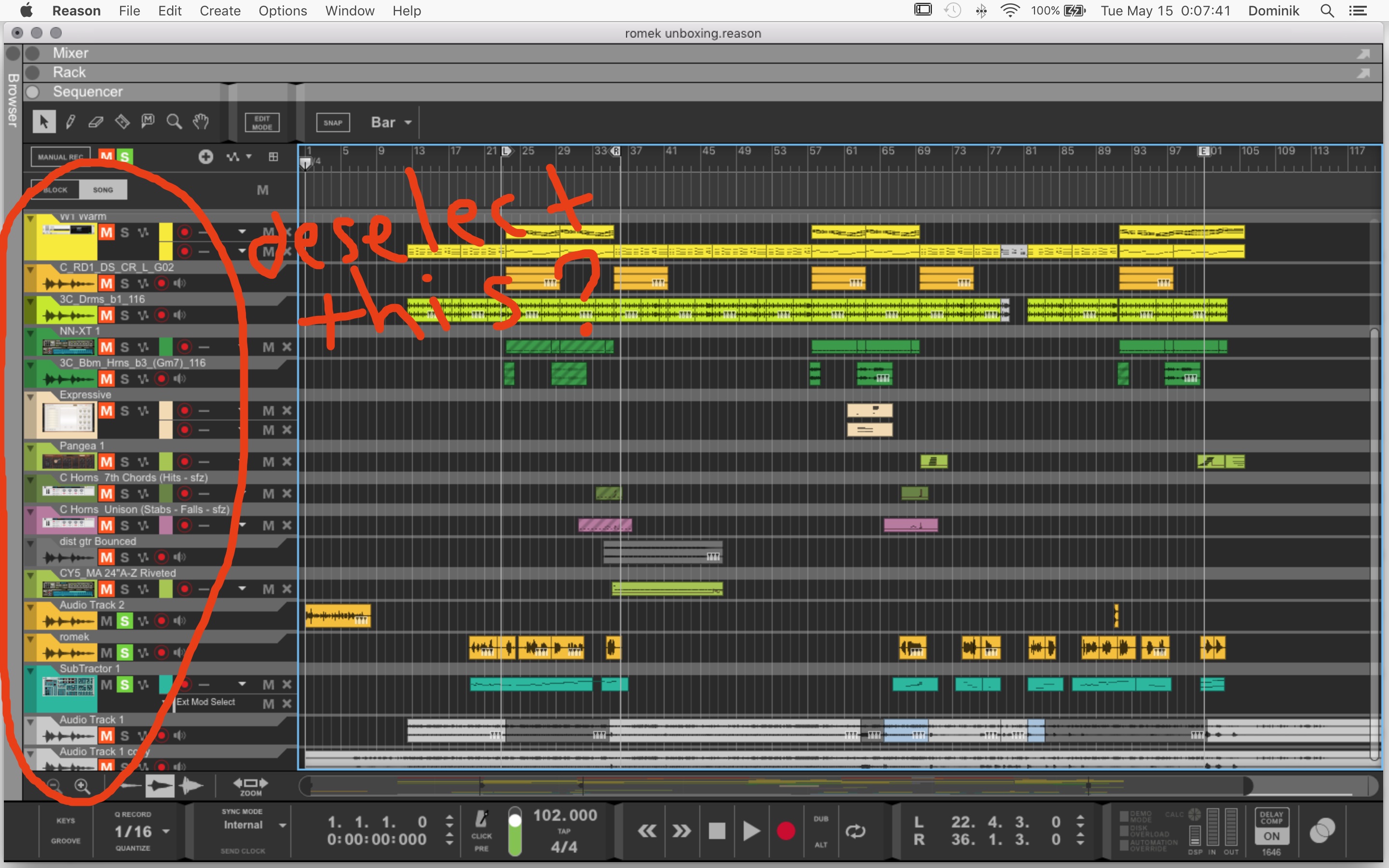Enable record on dist gtr Bounced track

point(162,557)
